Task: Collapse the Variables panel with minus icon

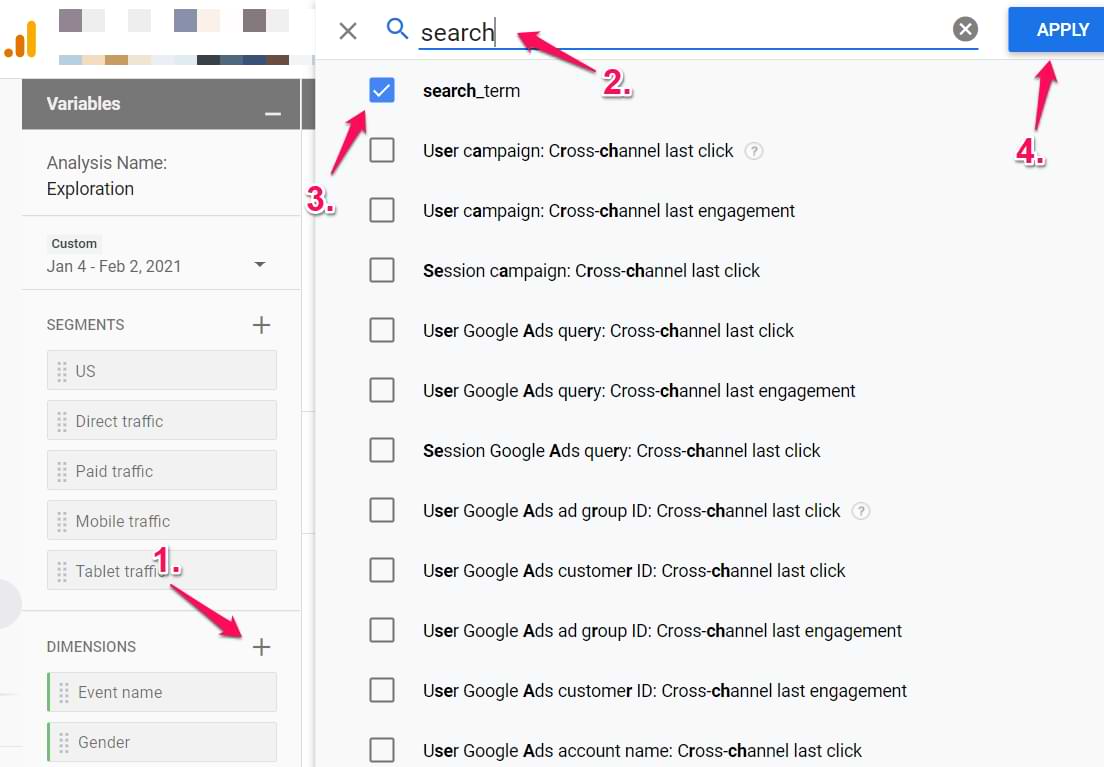Action: pyautogui.click(x=273, y=113)
